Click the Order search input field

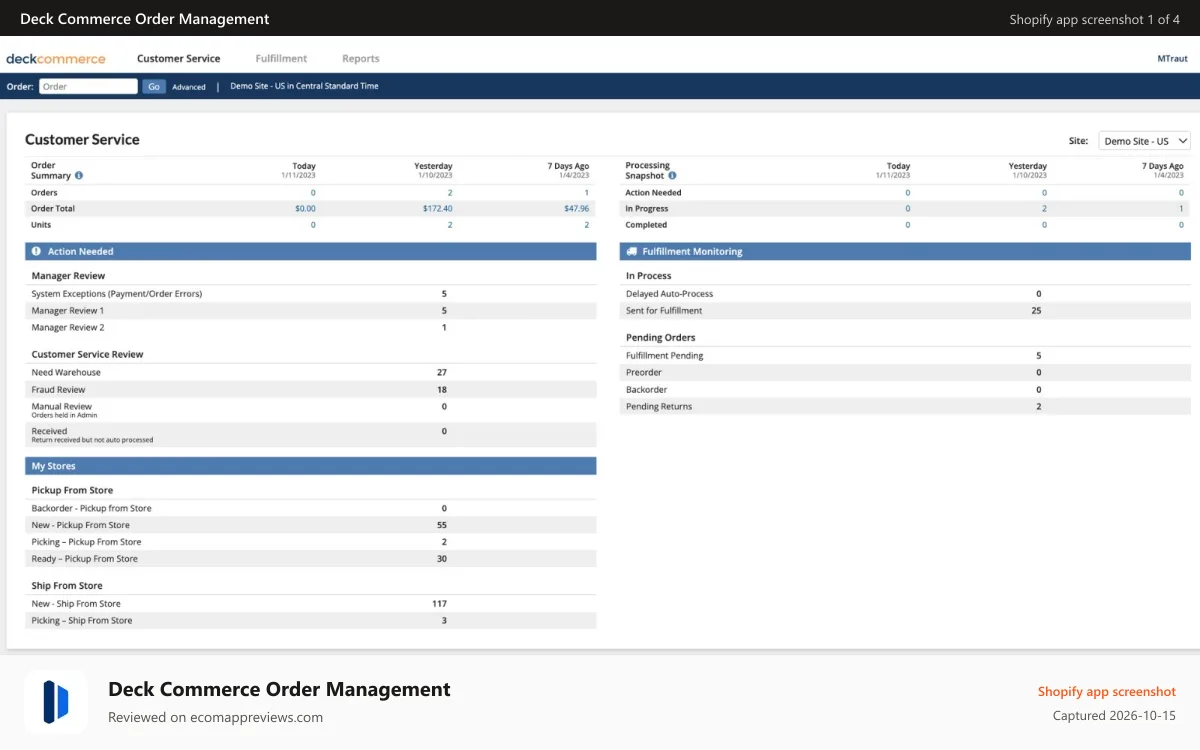click(x=88, y=87)
